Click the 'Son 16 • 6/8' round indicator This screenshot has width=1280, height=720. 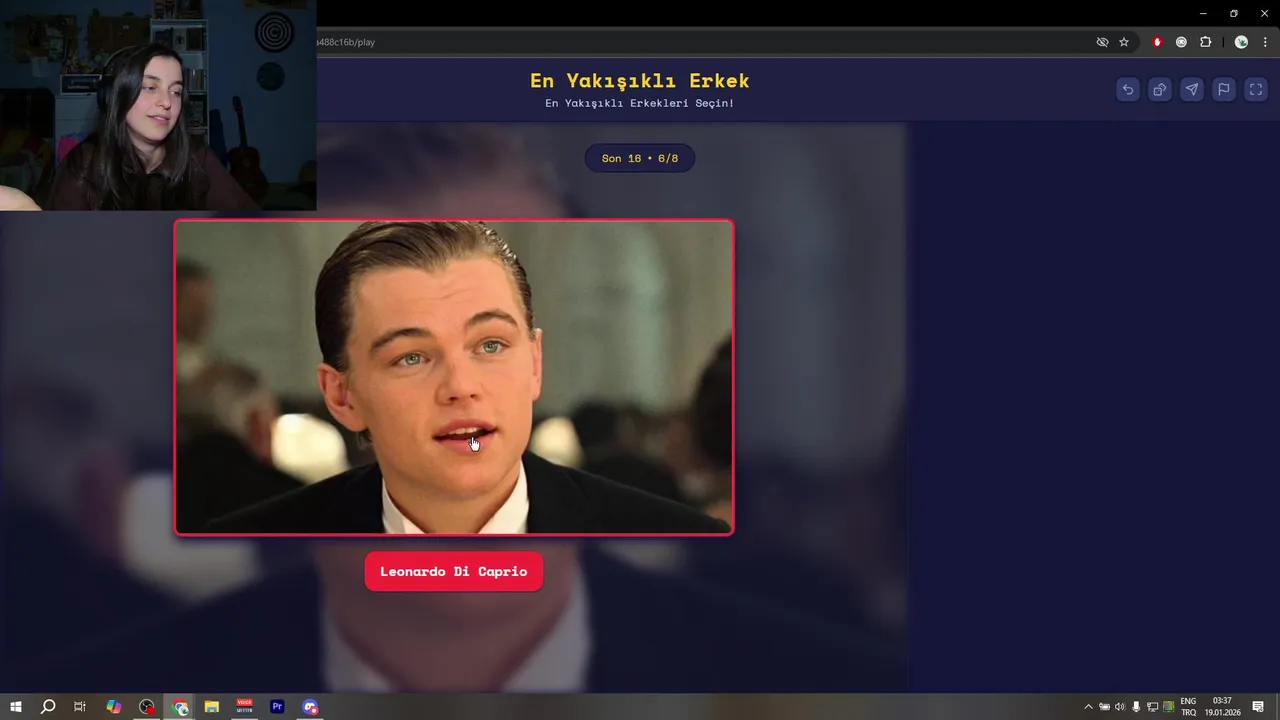(640, 158)
